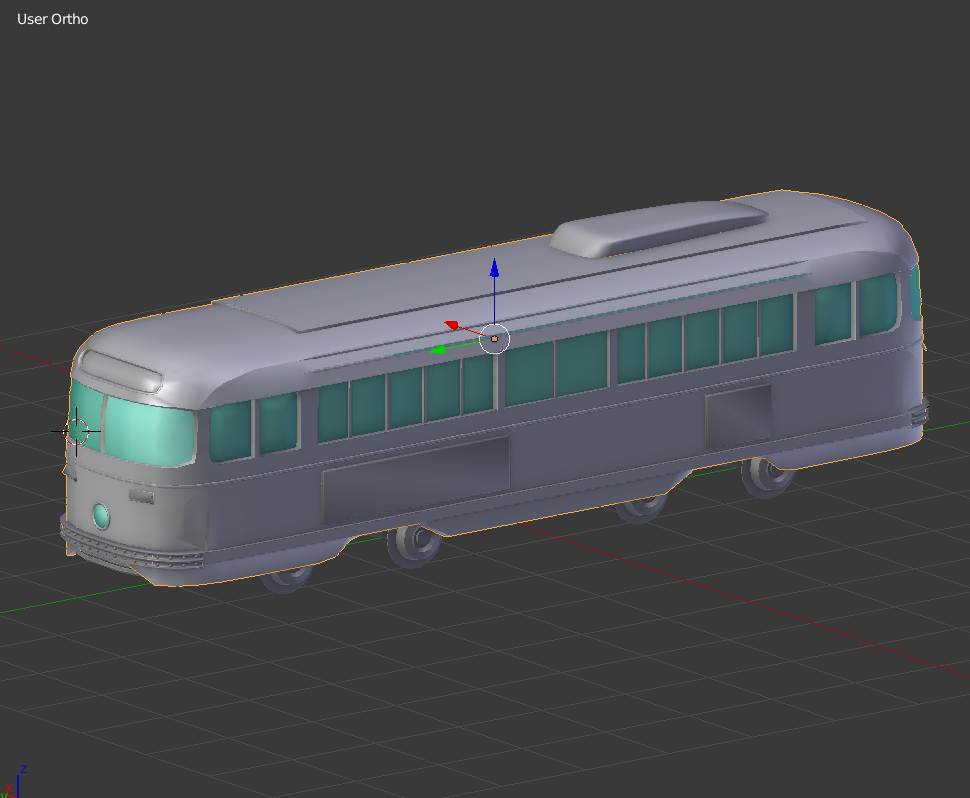
Task: Click the 3D cursor crosshair on tram front
Action: pyautogui.click(x=76, y=431)
